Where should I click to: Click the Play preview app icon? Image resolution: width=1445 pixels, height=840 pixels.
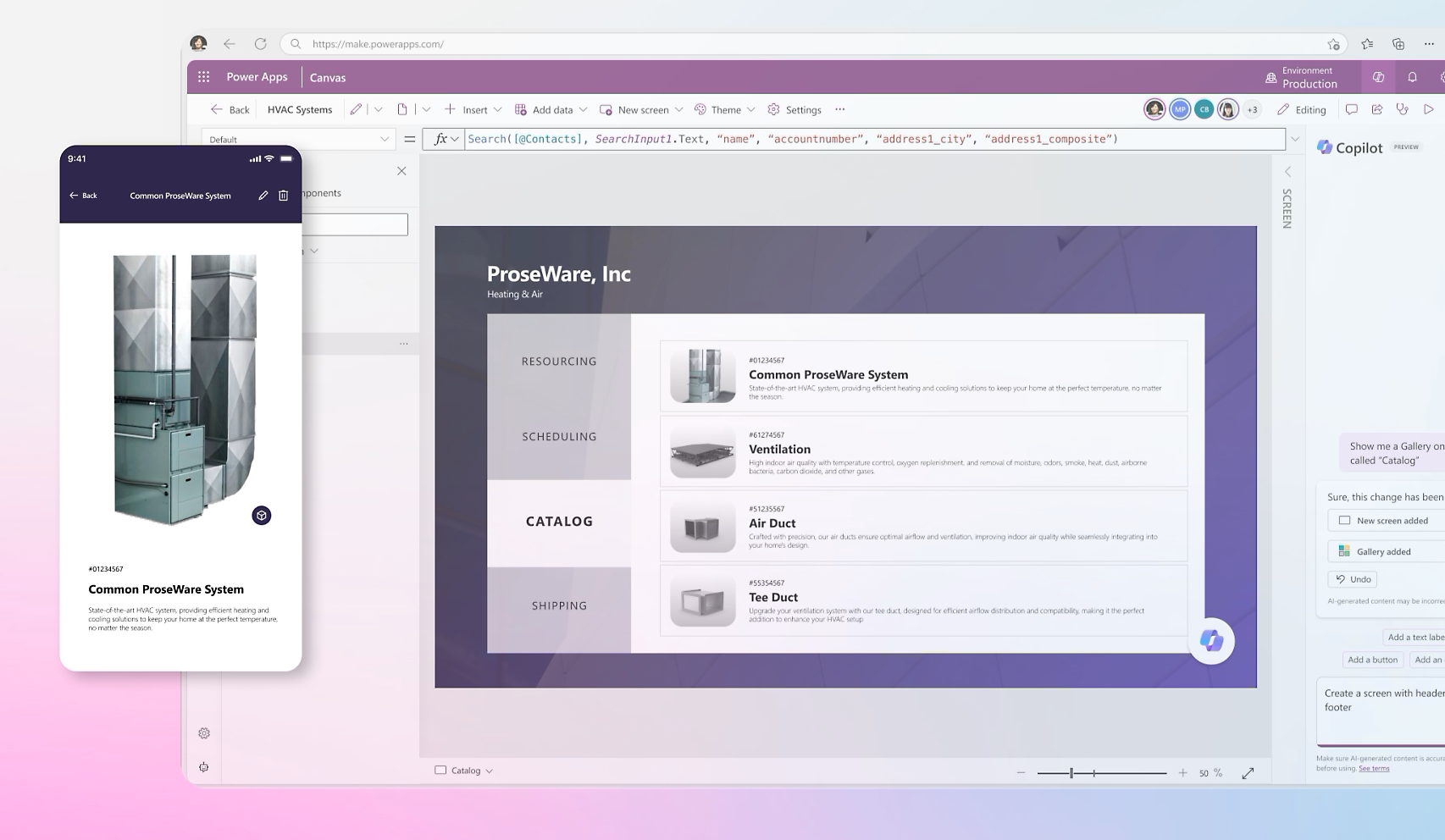1429,109
